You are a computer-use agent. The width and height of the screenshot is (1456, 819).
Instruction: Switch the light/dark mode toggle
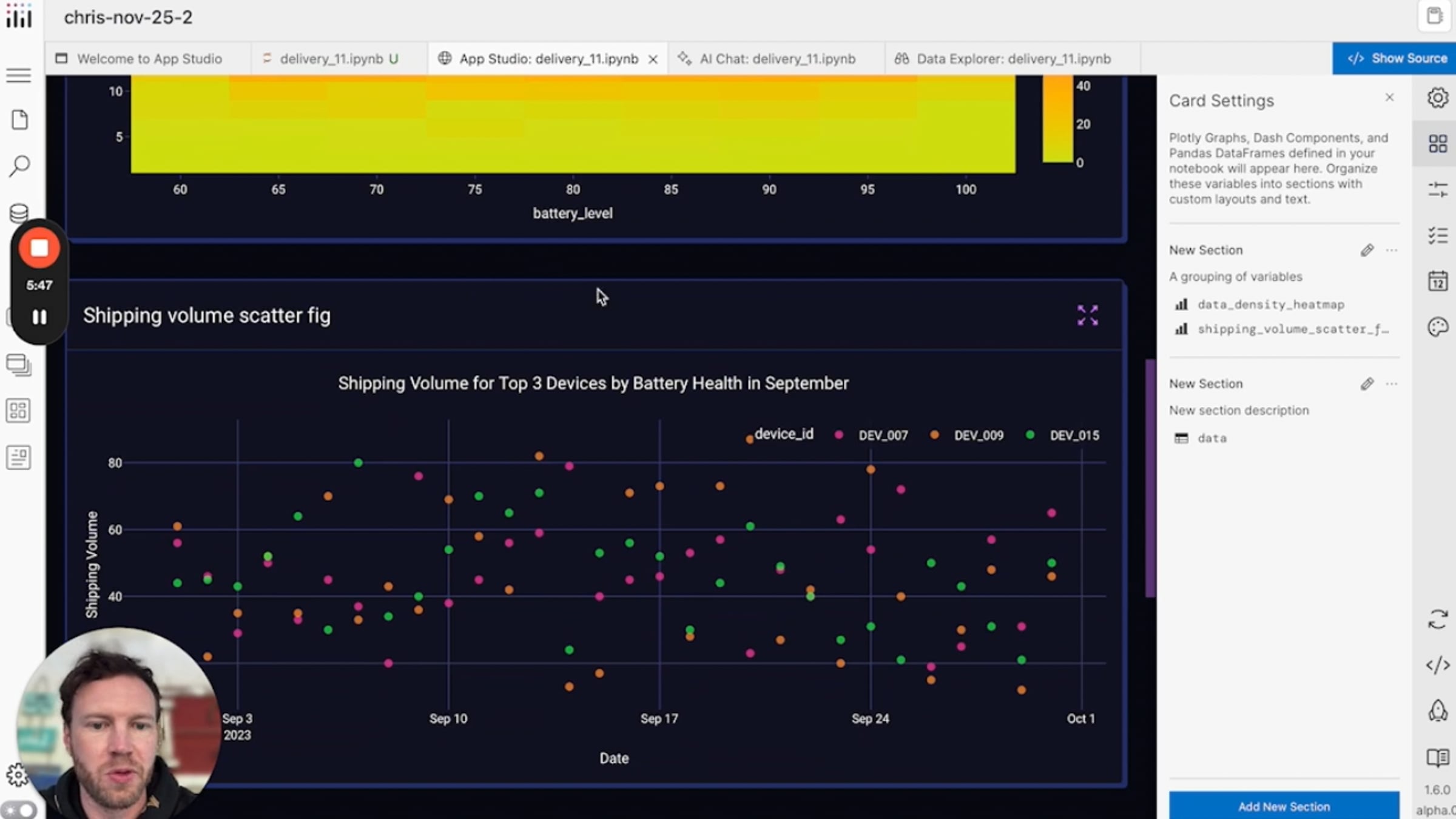pos(18,809)
